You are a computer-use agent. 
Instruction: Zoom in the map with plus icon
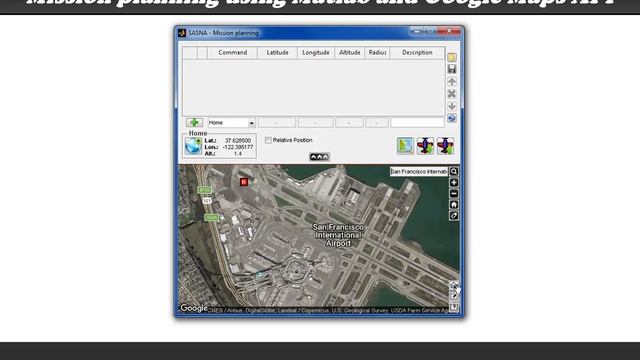(x=454, y=182)
